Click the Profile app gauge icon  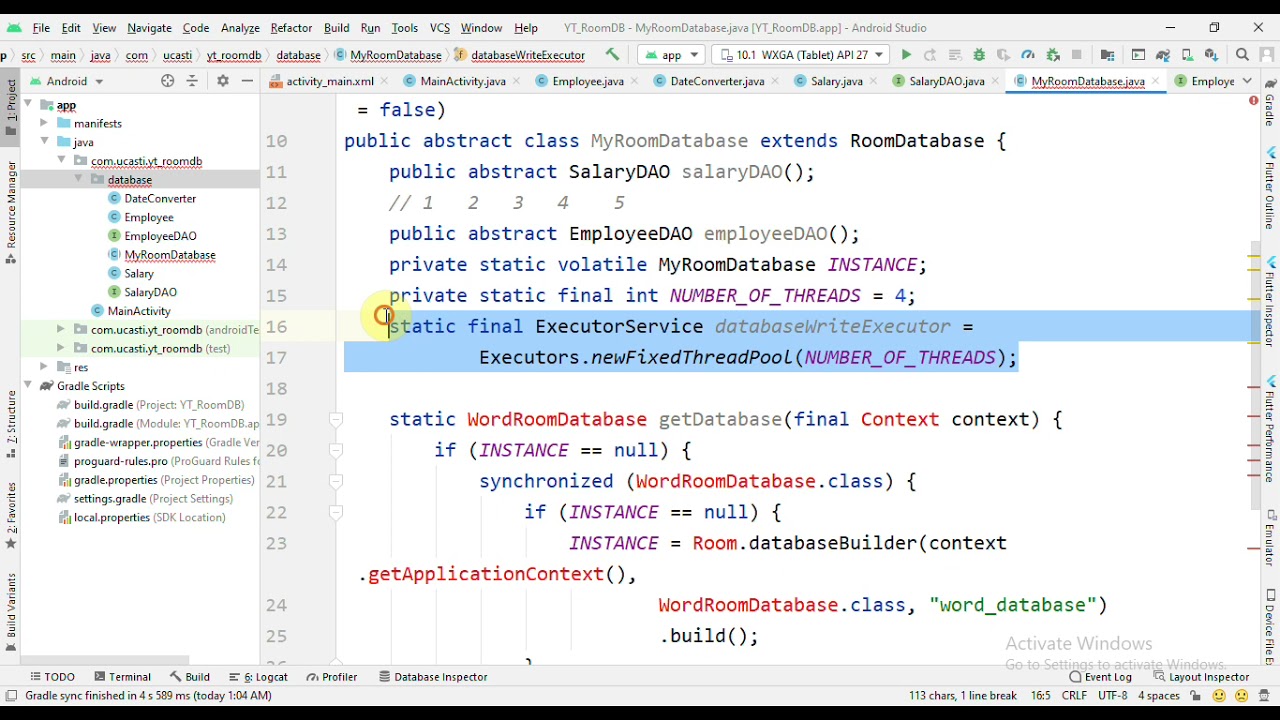[1028, 55]
